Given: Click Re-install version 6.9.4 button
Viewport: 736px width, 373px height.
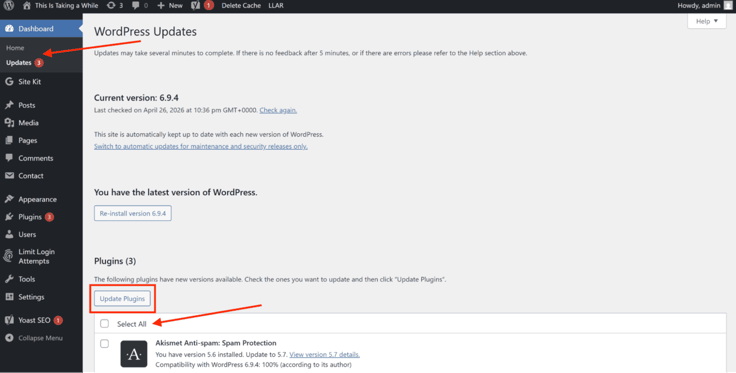Looking at the screenshot, I should (133, 213).
